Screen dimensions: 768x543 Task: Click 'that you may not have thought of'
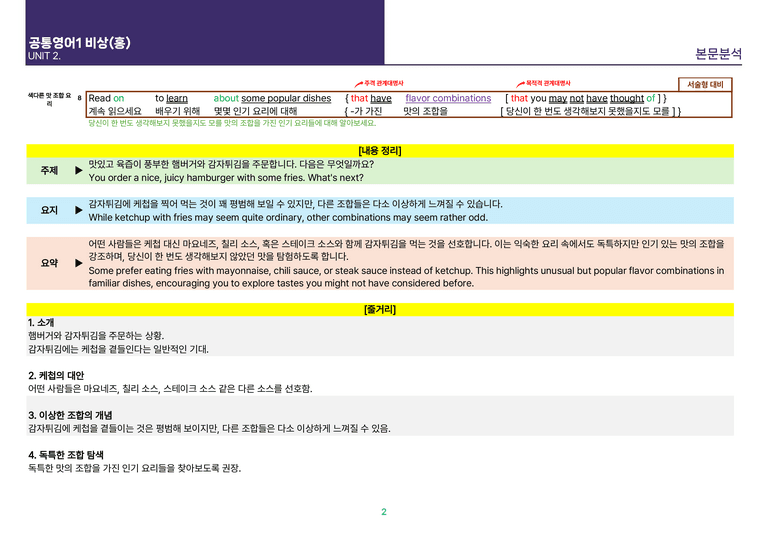pyautogui.click(x=583, y=98)
